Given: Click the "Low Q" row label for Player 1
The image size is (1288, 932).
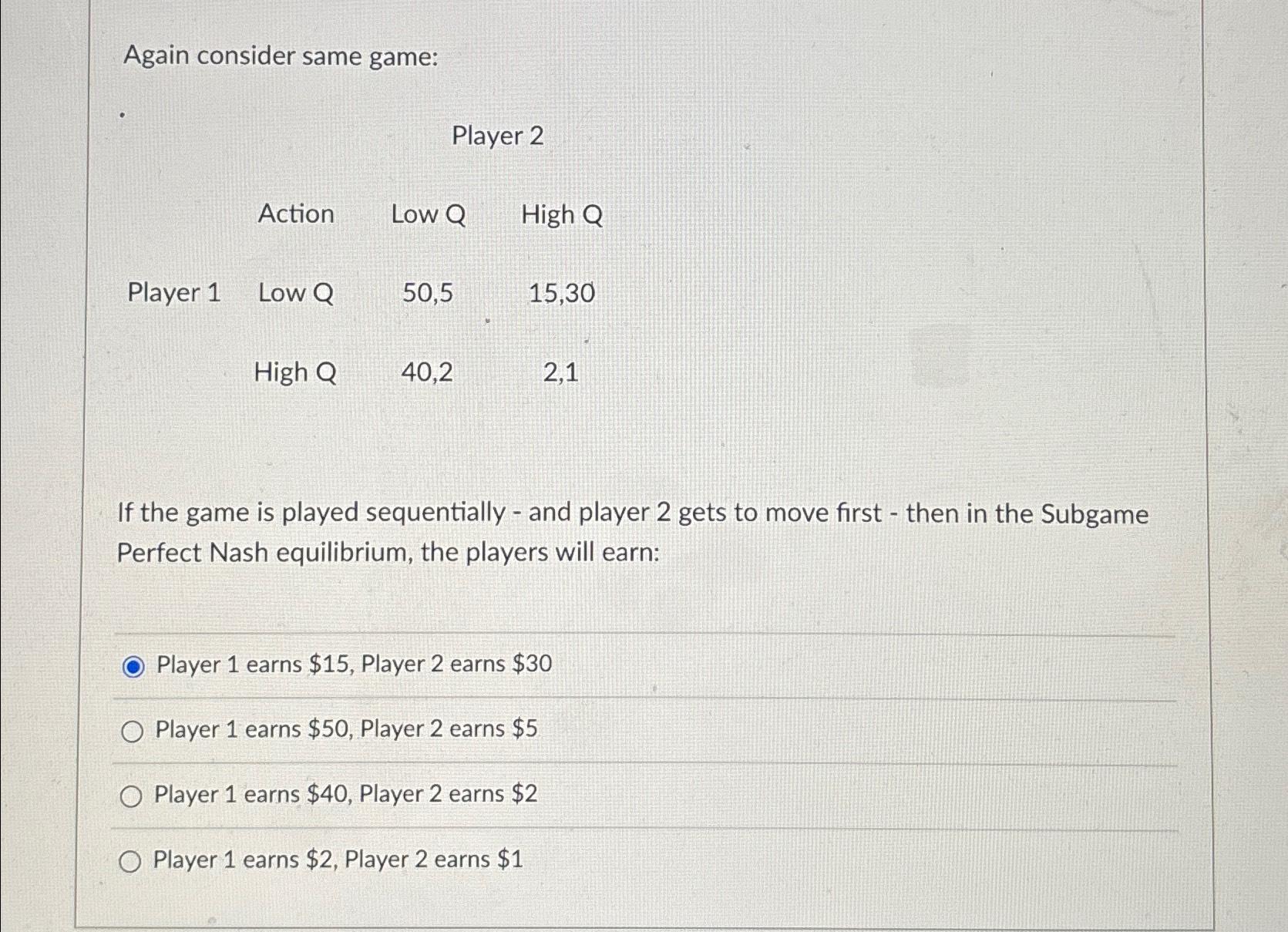Looking at the screenshot, I should click(295, 294).
